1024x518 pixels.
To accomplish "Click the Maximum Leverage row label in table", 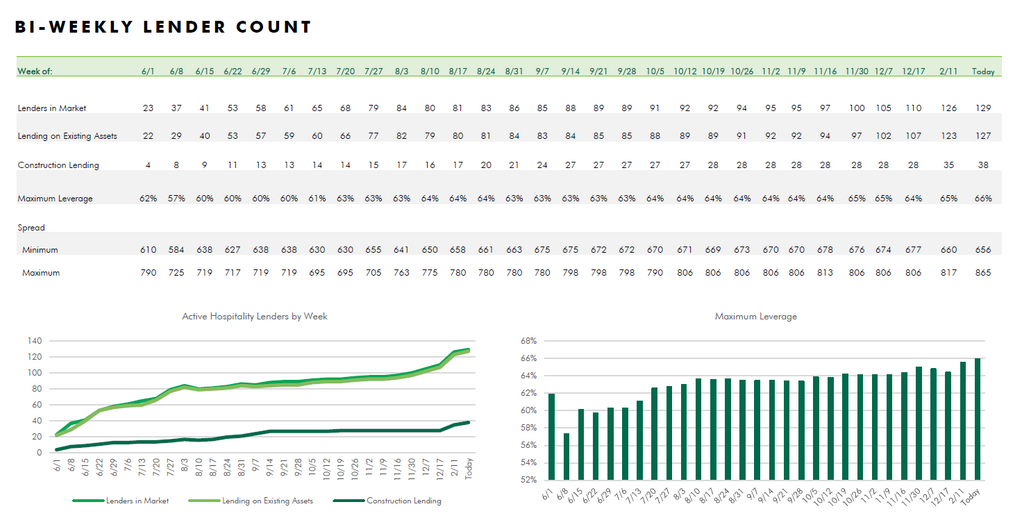I will [55, 199].
